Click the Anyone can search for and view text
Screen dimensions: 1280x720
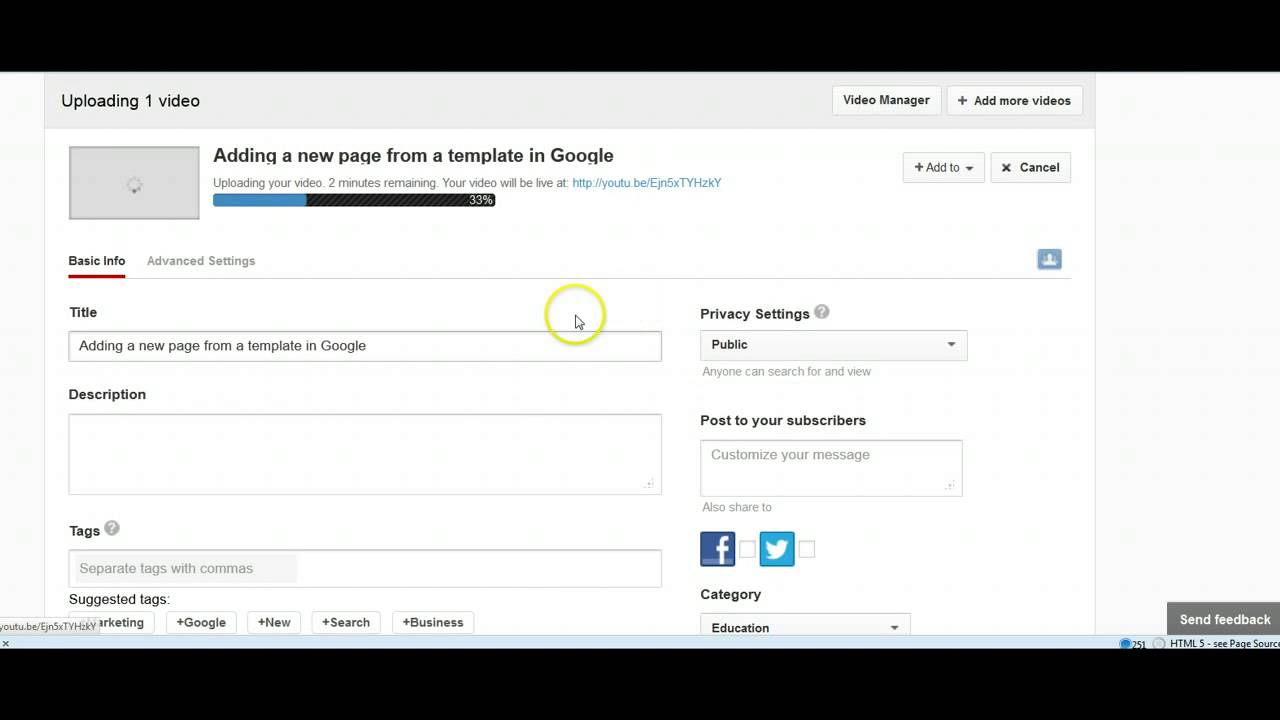coord(786,371)
